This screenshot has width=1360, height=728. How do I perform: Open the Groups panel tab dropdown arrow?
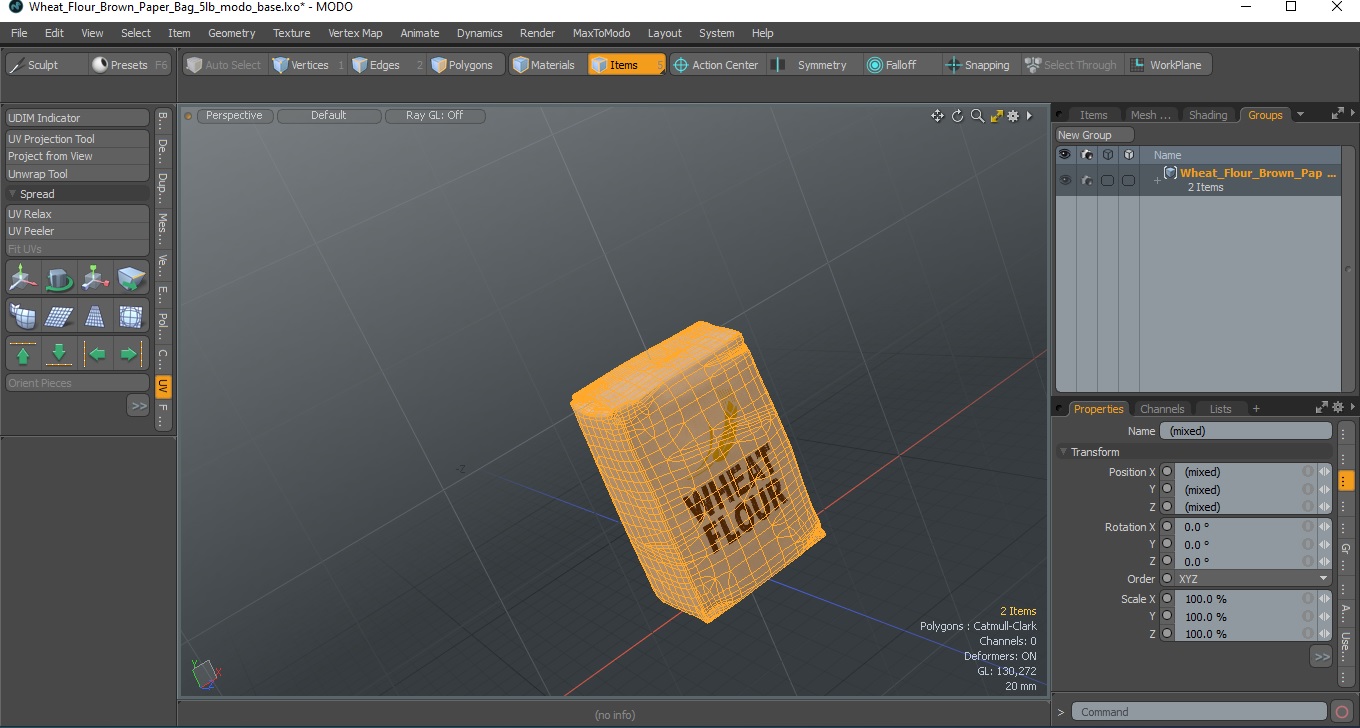pos(1300,114)
